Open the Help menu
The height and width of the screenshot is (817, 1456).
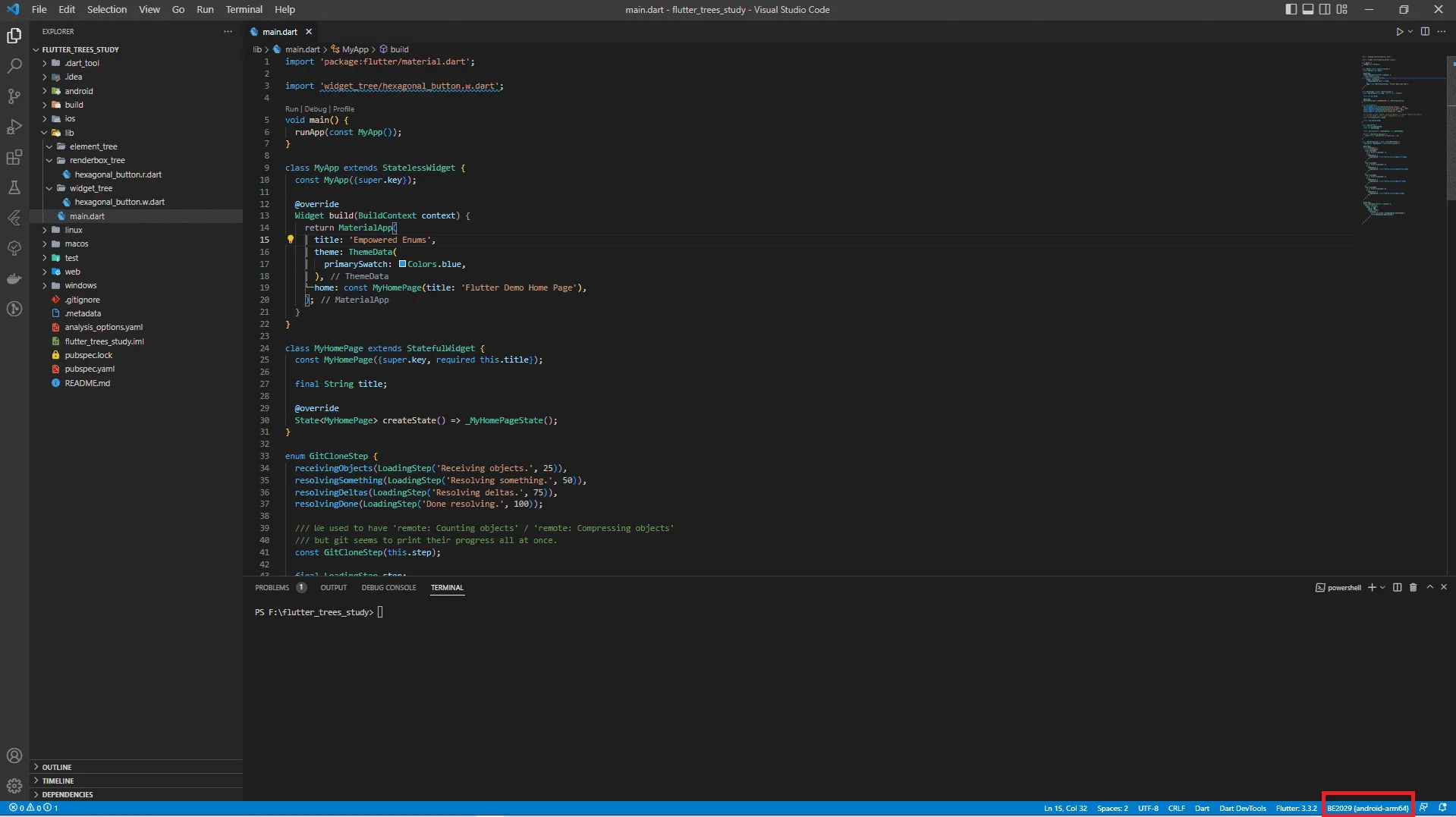click(285, 10)
